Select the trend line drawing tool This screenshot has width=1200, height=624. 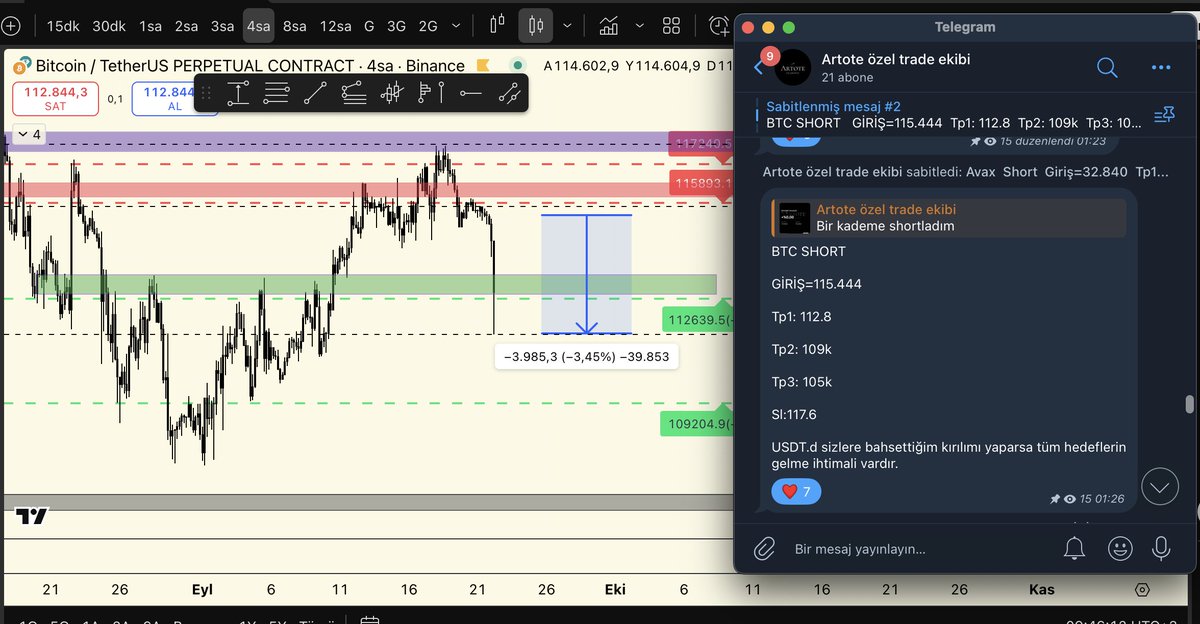315,94
